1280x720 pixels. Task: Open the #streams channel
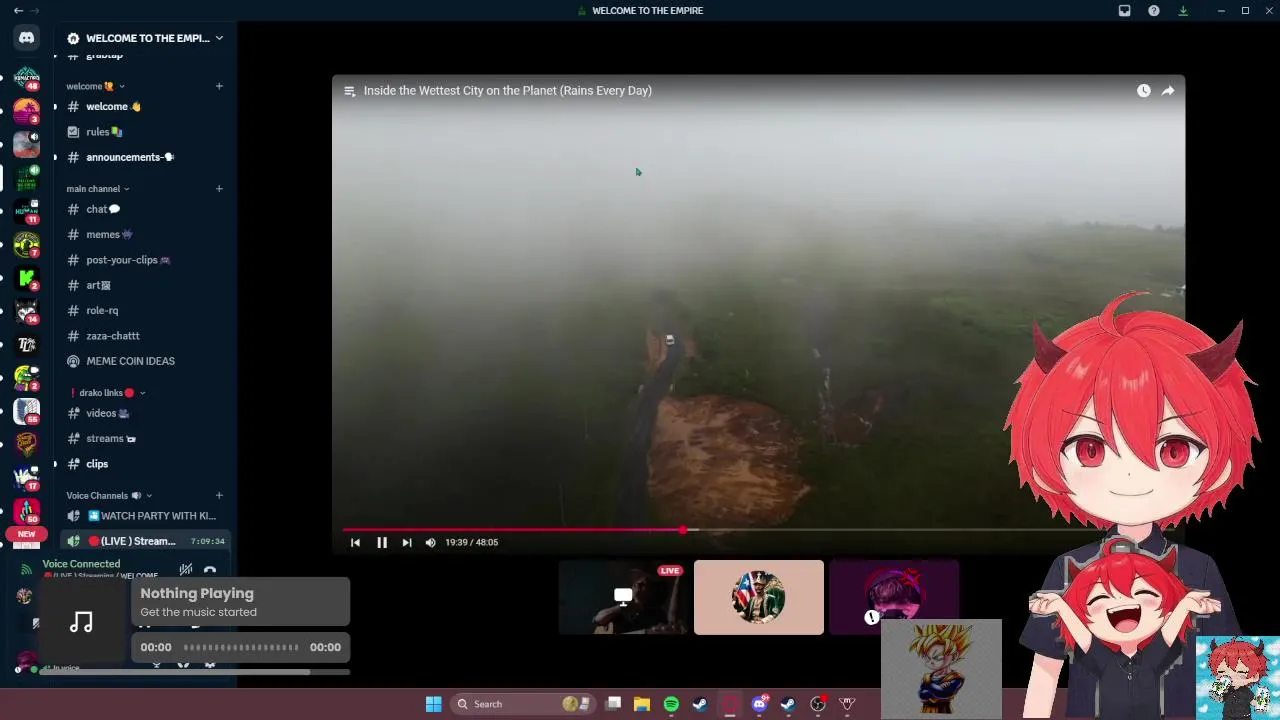click(145, 438)
